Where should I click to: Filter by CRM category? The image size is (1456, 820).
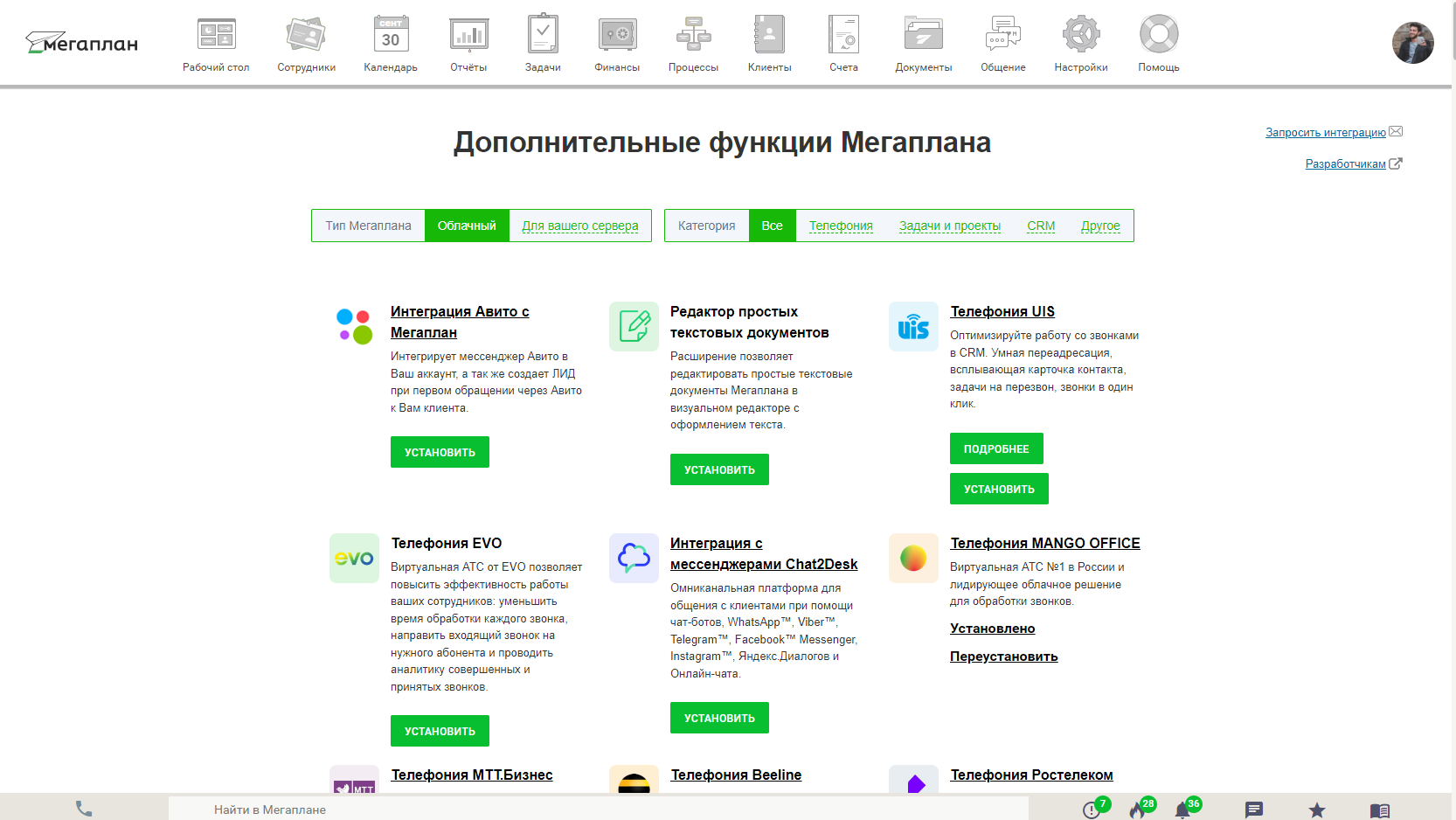[x=1041, y=226]
